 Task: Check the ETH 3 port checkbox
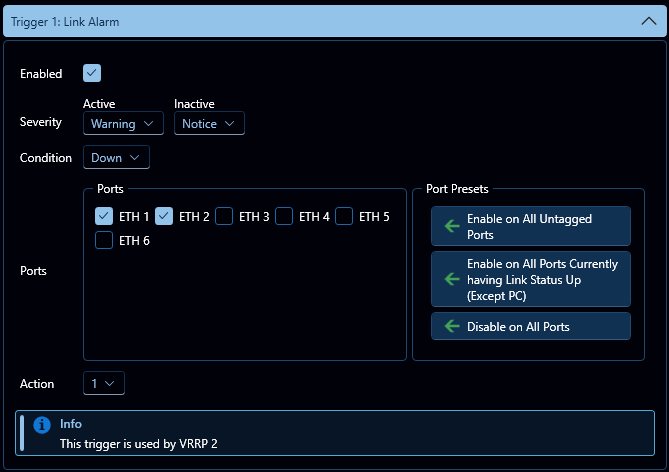point(224,216)
